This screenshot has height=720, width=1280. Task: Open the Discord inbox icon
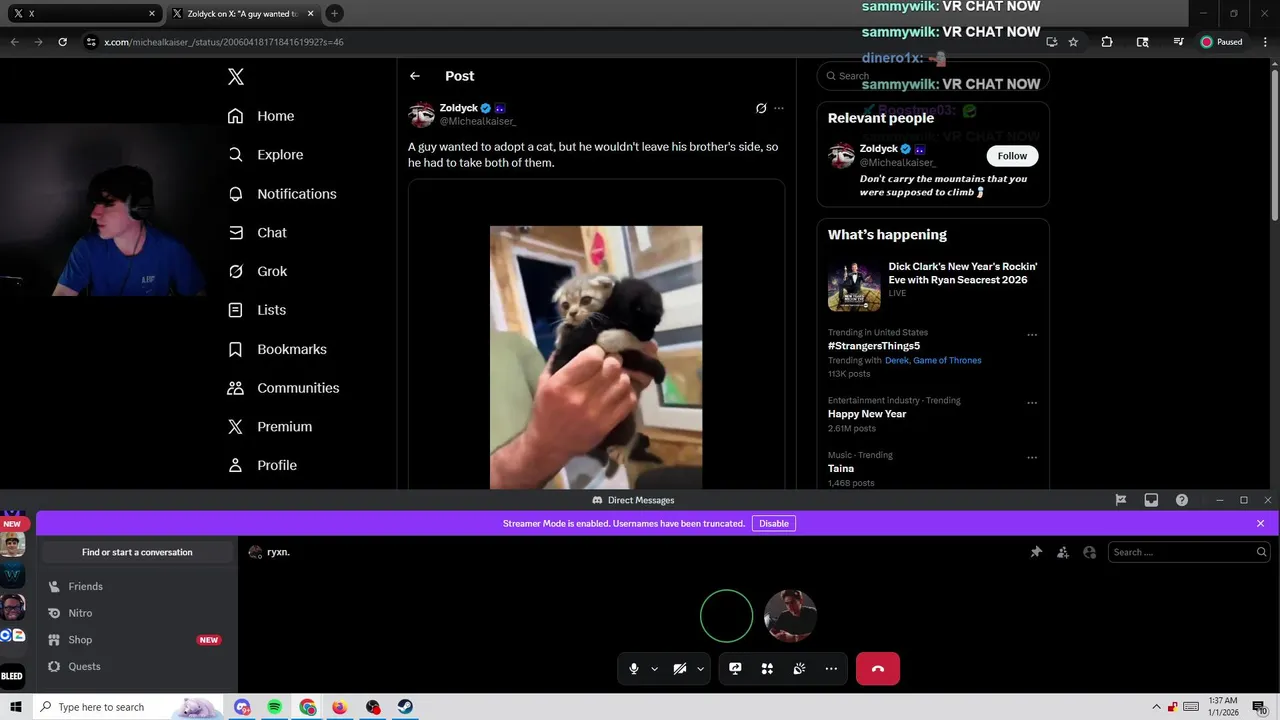tap(1151, 500)
